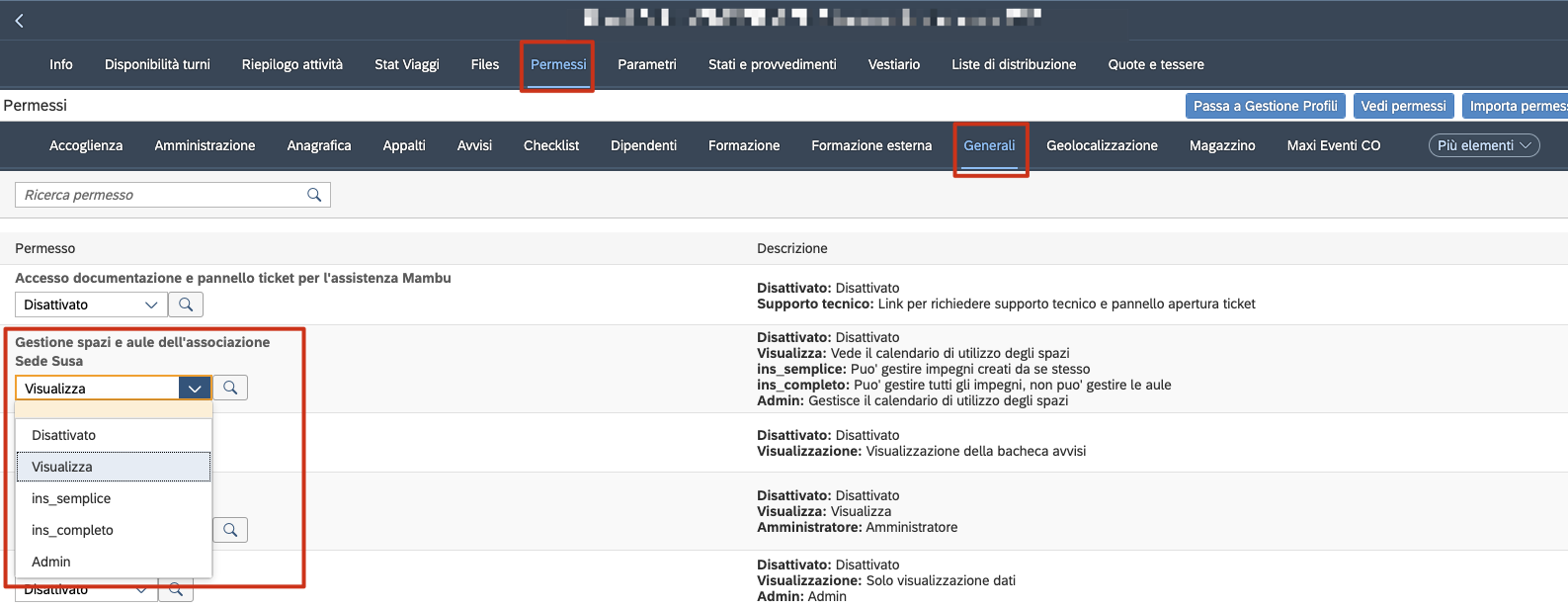The width and height of the screenshot is (1568, 609).
Task: Open Riepilogo attività tab
Action: (x=292, y=64)
